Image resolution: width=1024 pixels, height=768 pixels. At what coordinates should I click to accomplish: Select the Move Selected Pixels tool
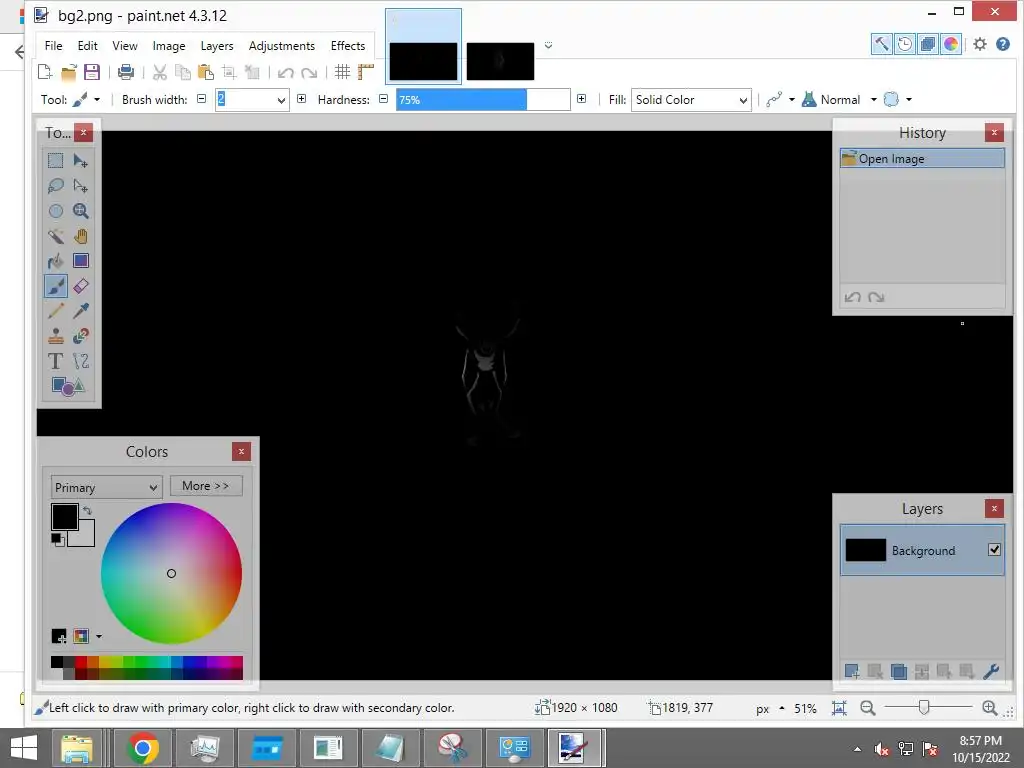point(81,161)
